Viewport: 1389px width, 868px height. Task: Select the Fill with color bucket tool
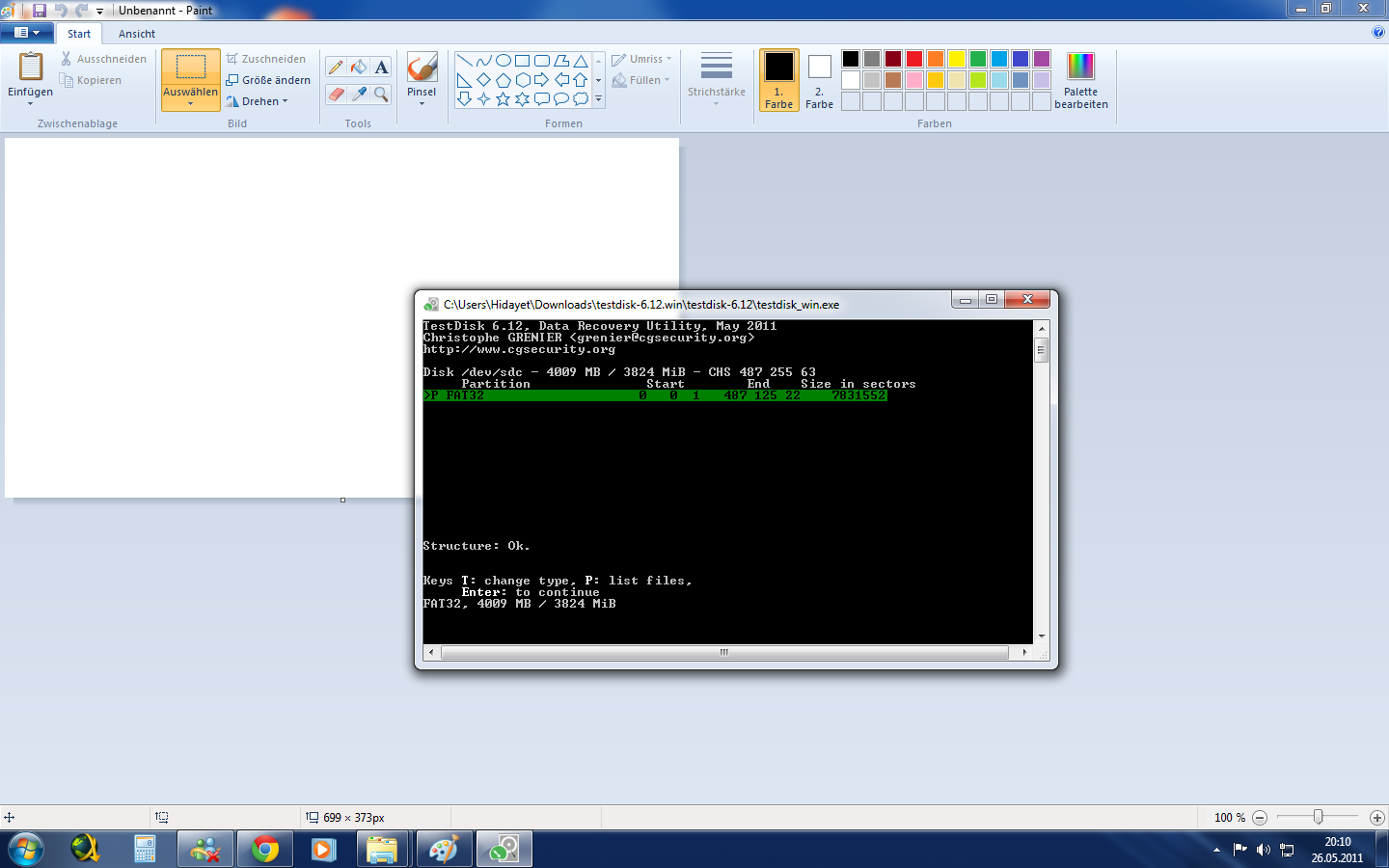pyautogui.click(x=359, y=67)
